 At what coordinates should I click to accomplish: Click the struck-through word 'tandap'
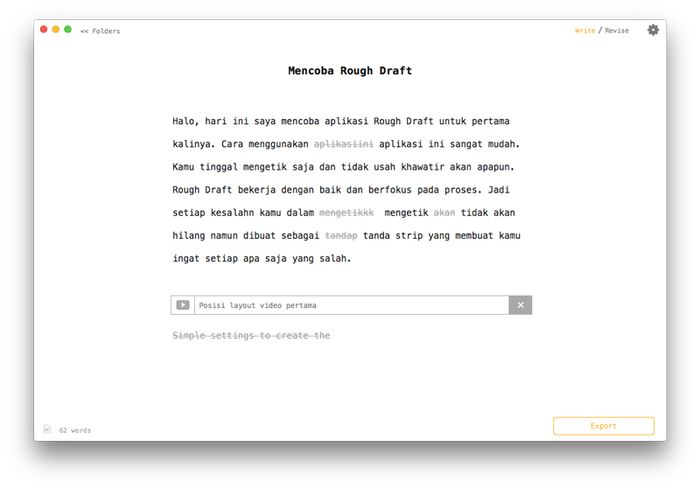pyautogui.click(x=341, y=235)
